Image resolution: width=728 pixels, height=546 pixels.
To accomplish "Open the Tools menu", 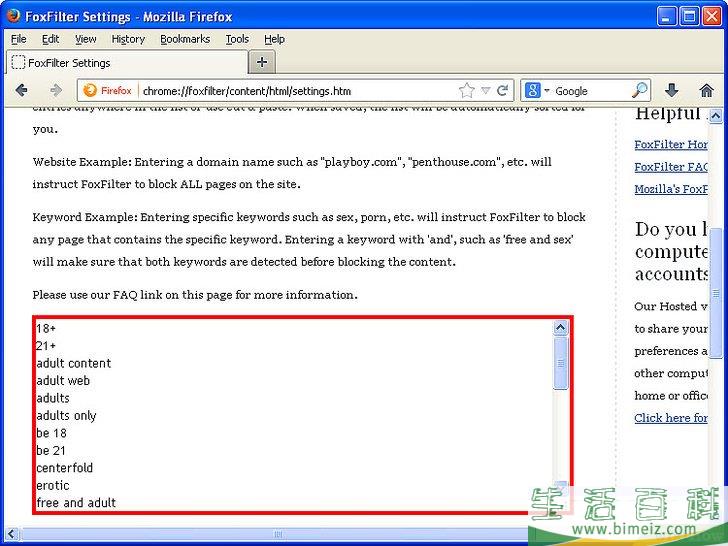I will [x=237, y=39].
